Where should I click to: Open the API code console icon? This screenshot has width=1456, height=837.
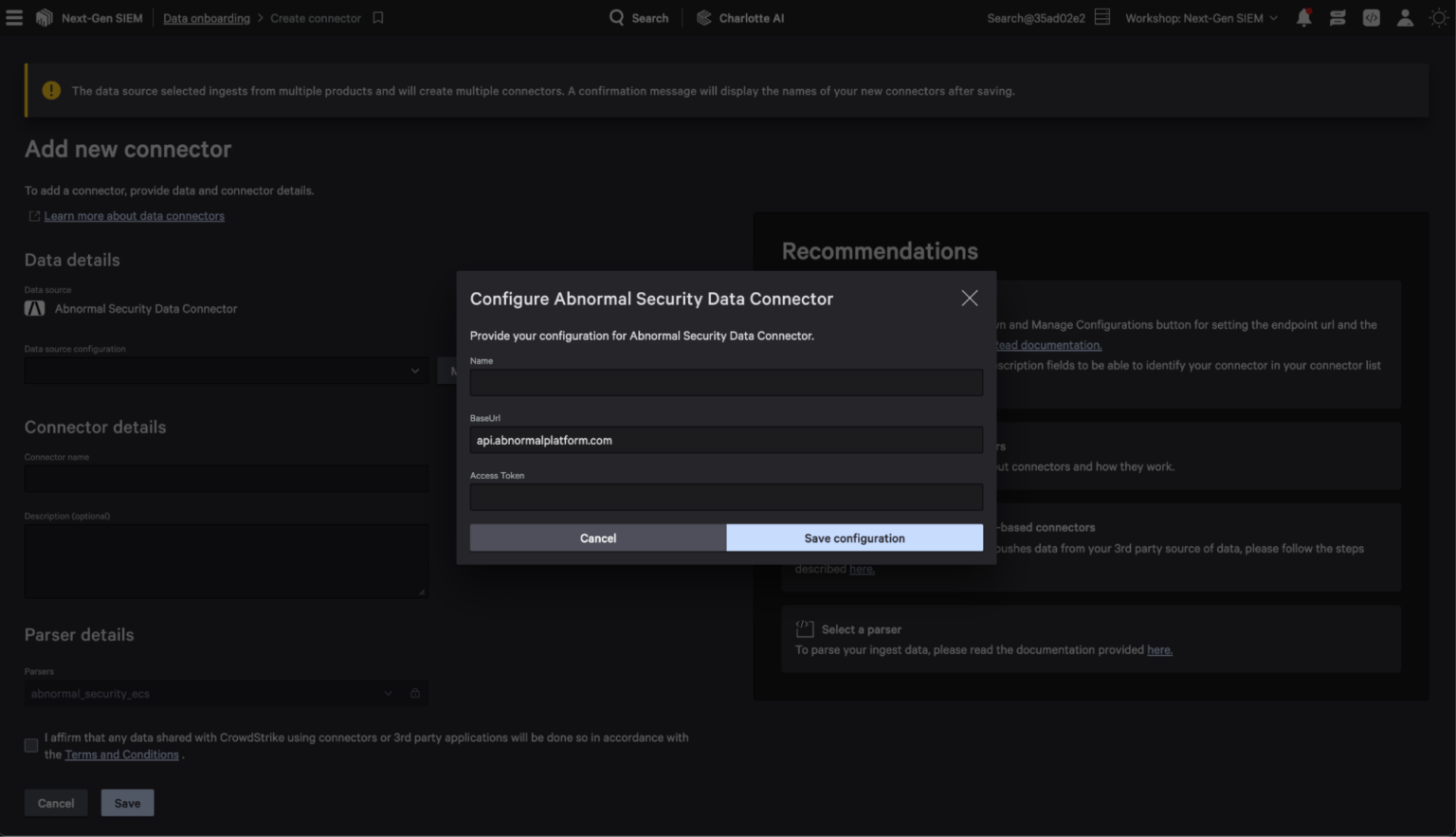coord(1371,17)
